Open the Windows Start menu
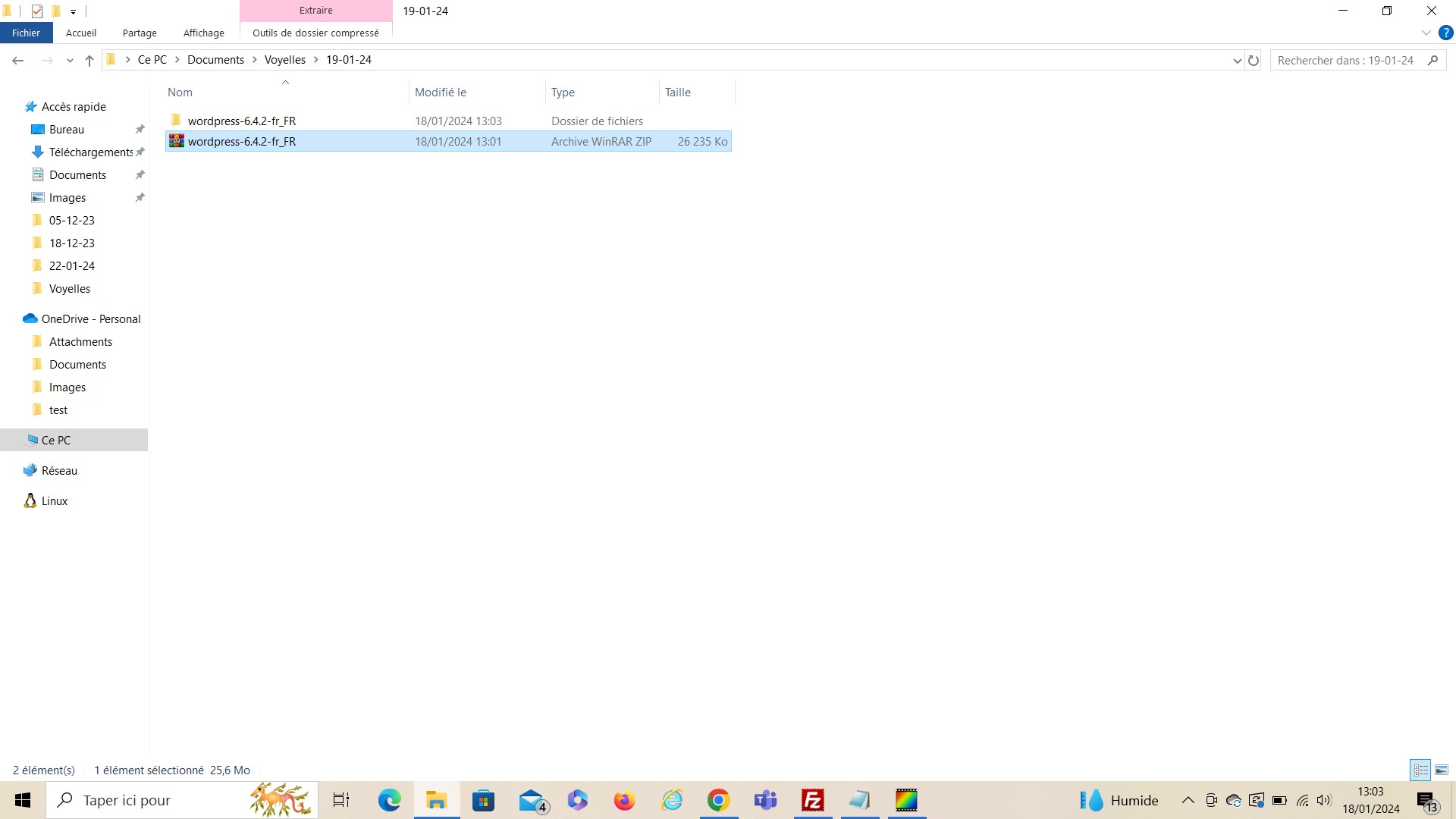Screen dimensions: 1456x819 coord(23,800)
